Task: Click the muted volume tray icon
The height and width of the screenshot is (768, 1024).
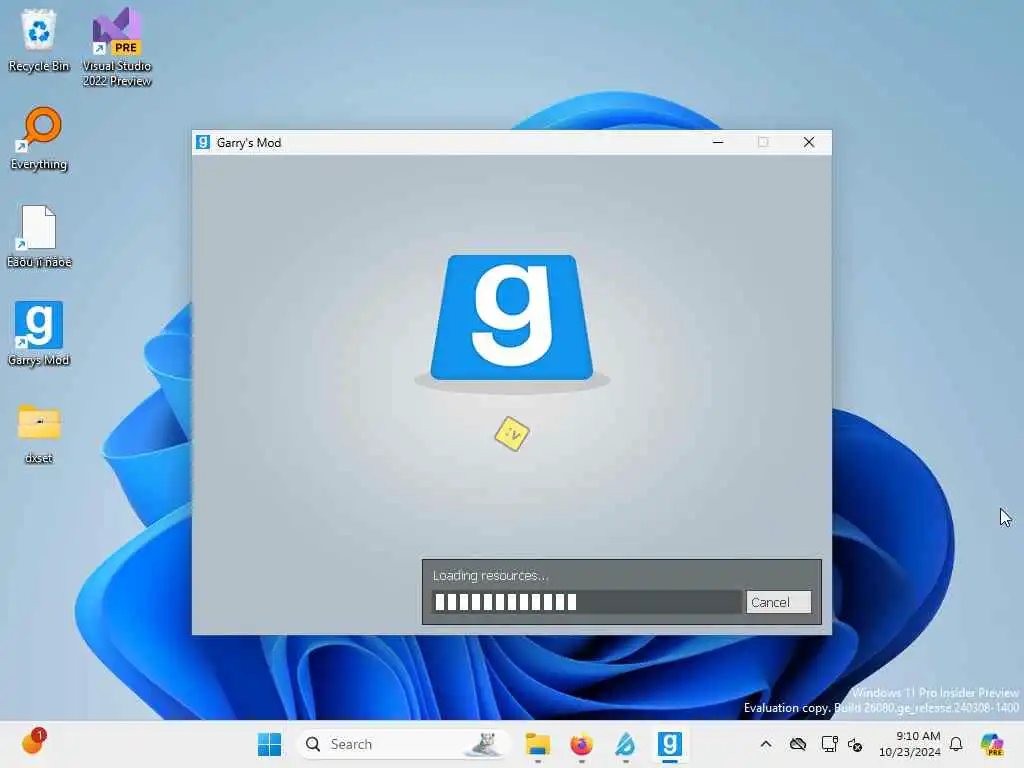Action: click(855, 744)
